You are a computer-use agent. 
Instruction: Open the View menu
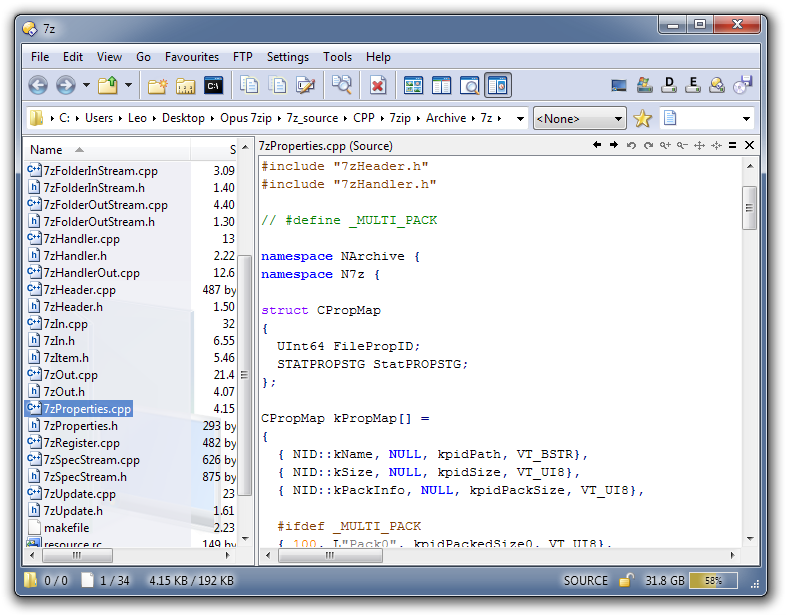109,57
